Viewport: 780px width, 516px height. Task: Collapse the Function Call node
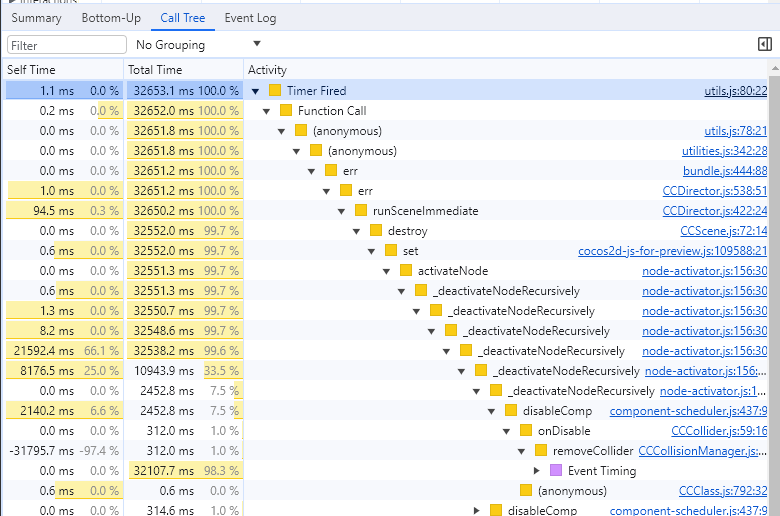point(267,111)
